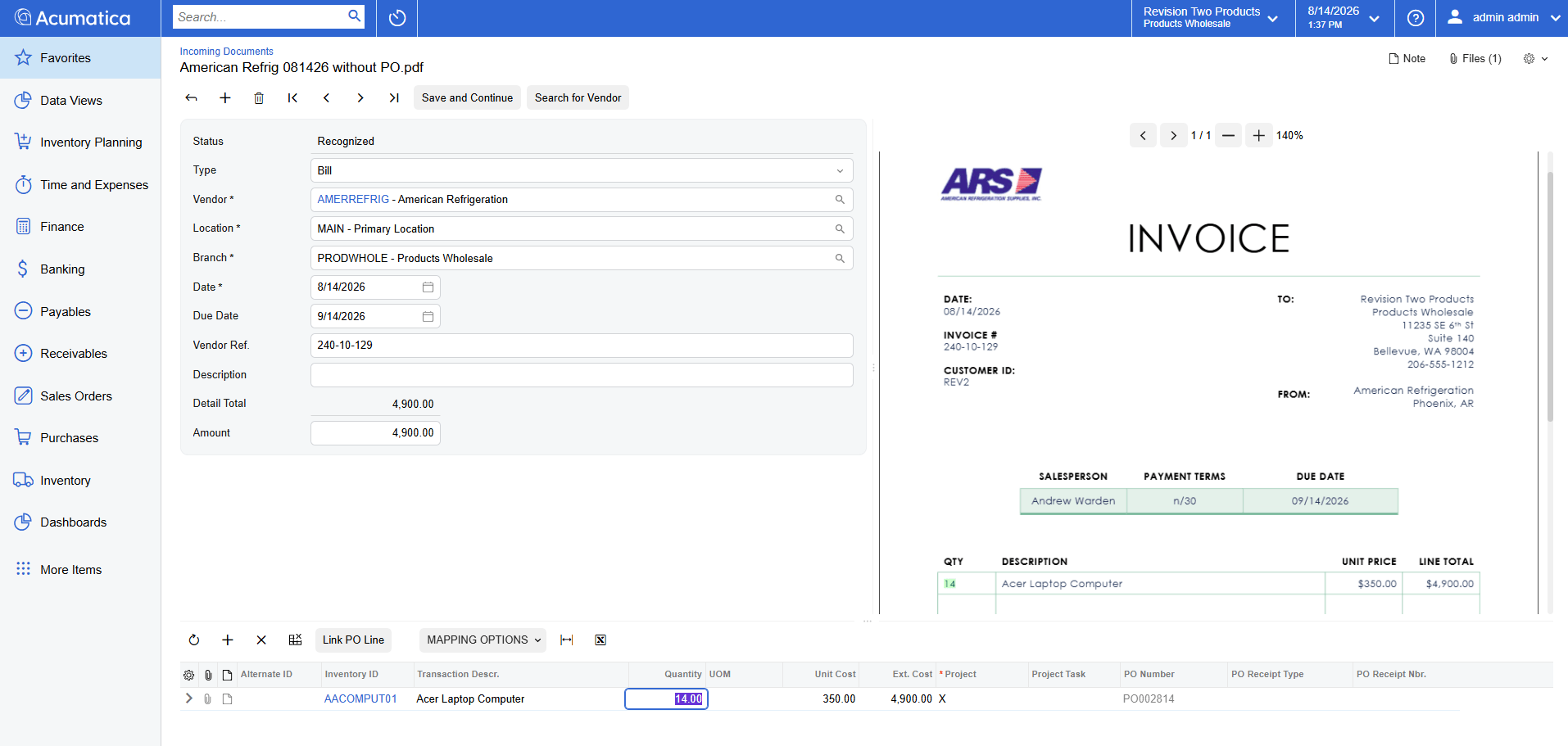Open the settings gear dropdown menu
The width and height of the screenshot is (1568, 746).
(1535, 58)
